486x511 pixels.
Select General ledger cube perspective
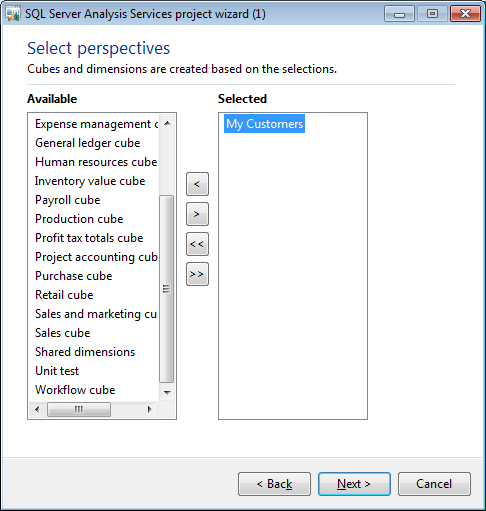pos(88,143)
